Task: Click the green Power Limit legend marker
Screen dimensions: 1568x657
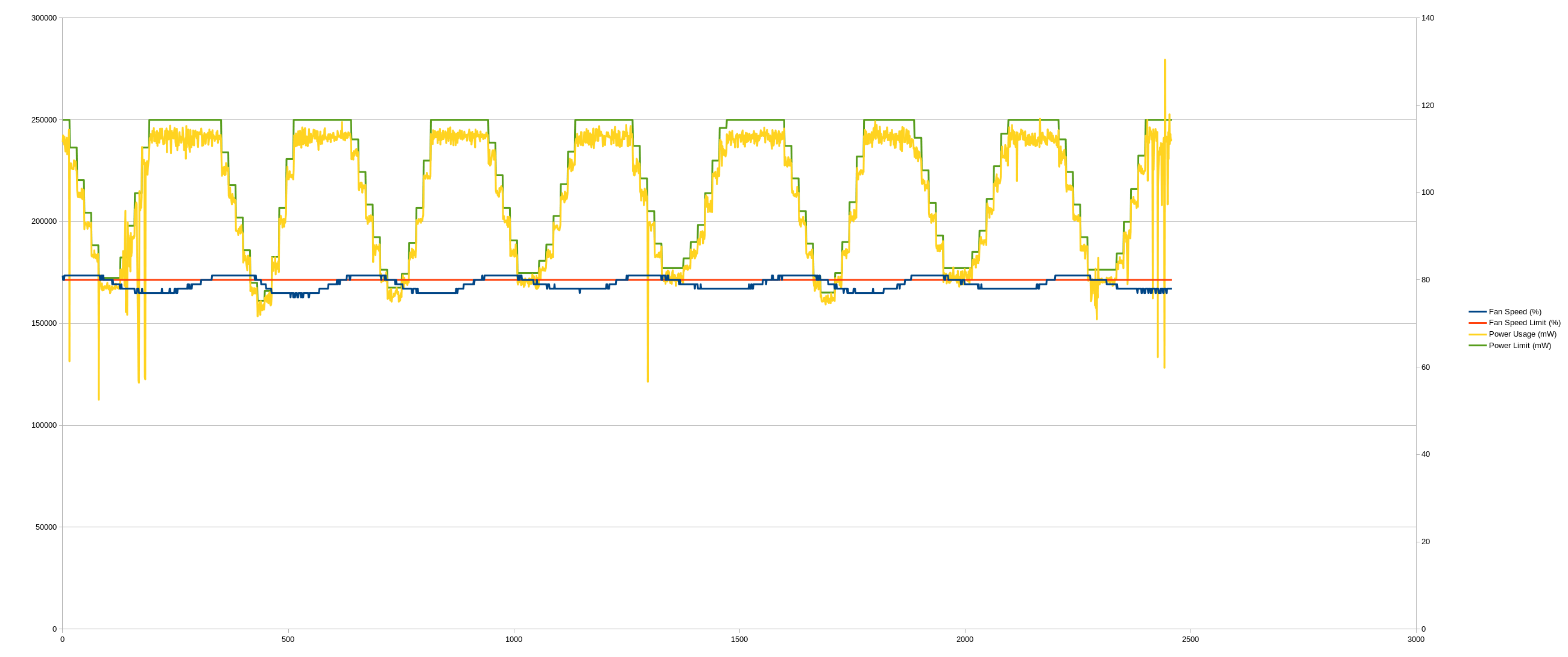Action: [x=1478, y=346]
